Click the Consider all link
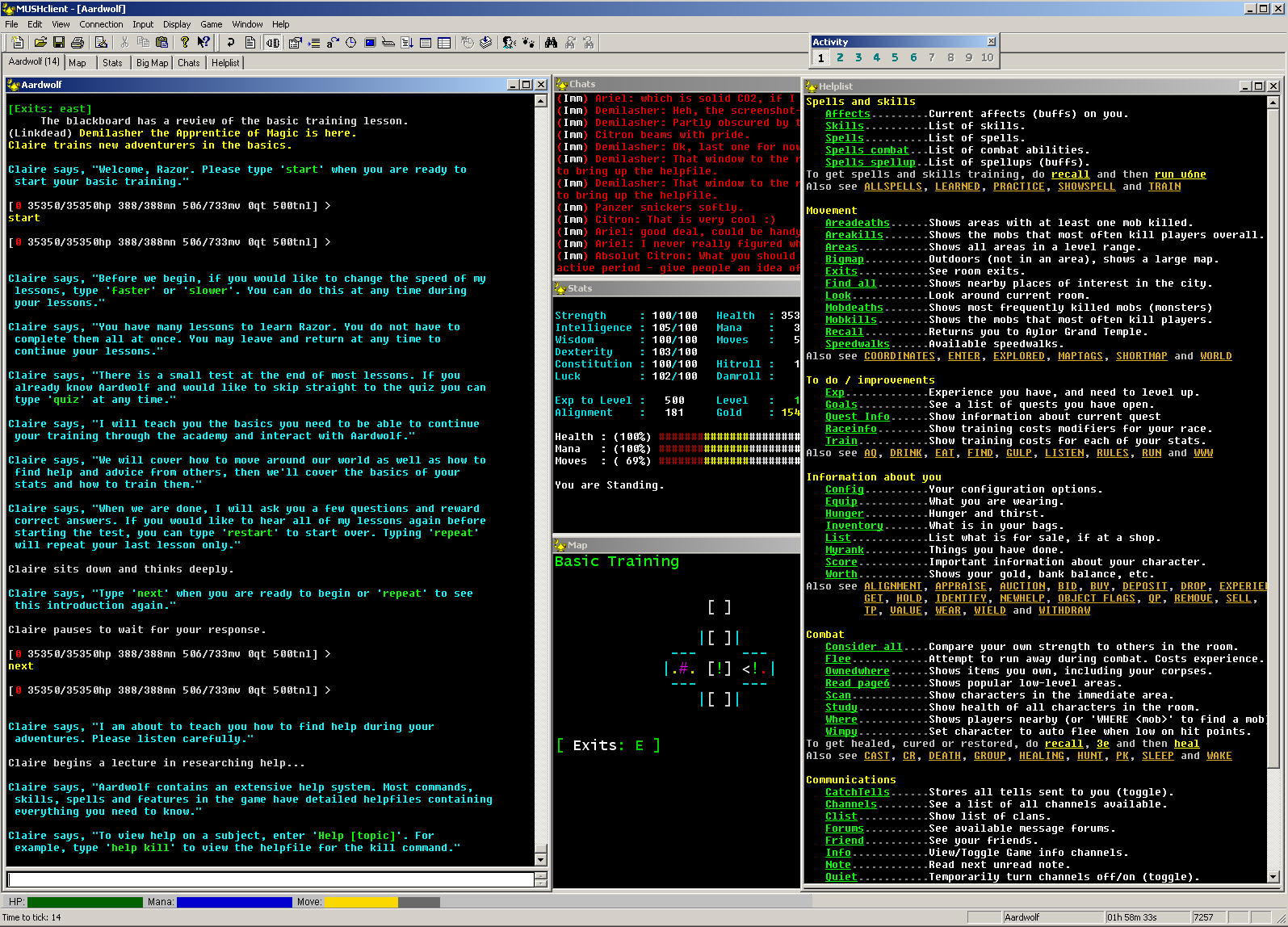 click(x=864, y=647)
